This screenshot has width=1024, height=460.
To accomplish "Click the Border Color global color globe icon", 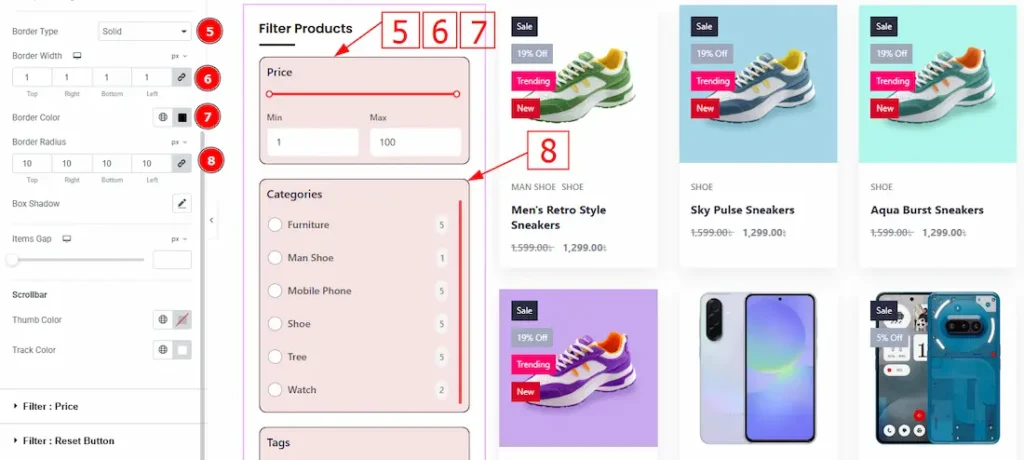I will 163,118.
